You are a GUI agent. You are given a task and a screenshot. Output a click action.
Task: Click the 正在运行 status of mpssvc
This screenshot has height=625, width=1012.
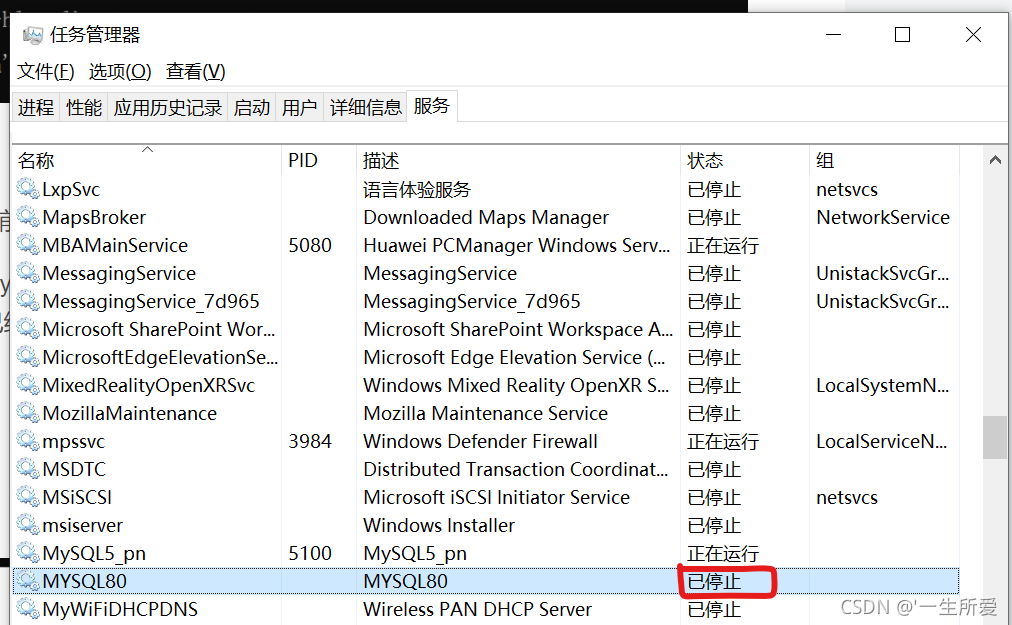(x=723, y=442)
